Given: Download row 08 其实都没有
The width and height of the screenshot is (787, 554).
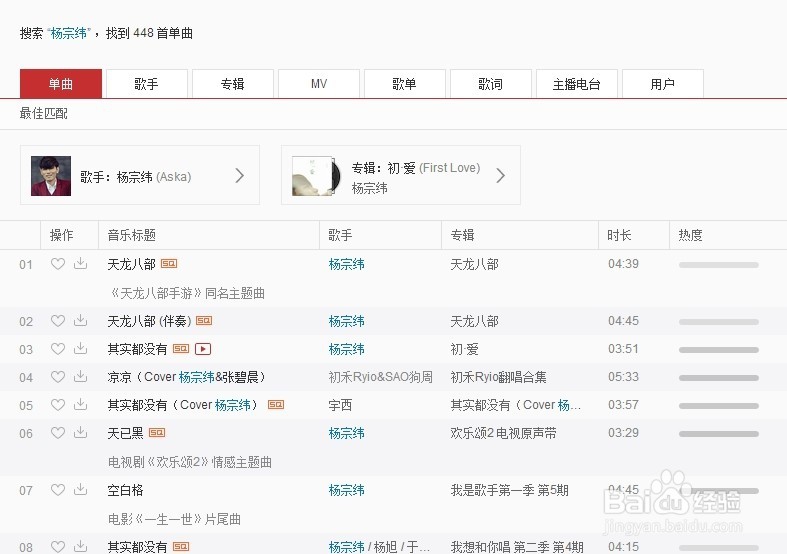Looking at the screenshot, I should coord(80,546).
